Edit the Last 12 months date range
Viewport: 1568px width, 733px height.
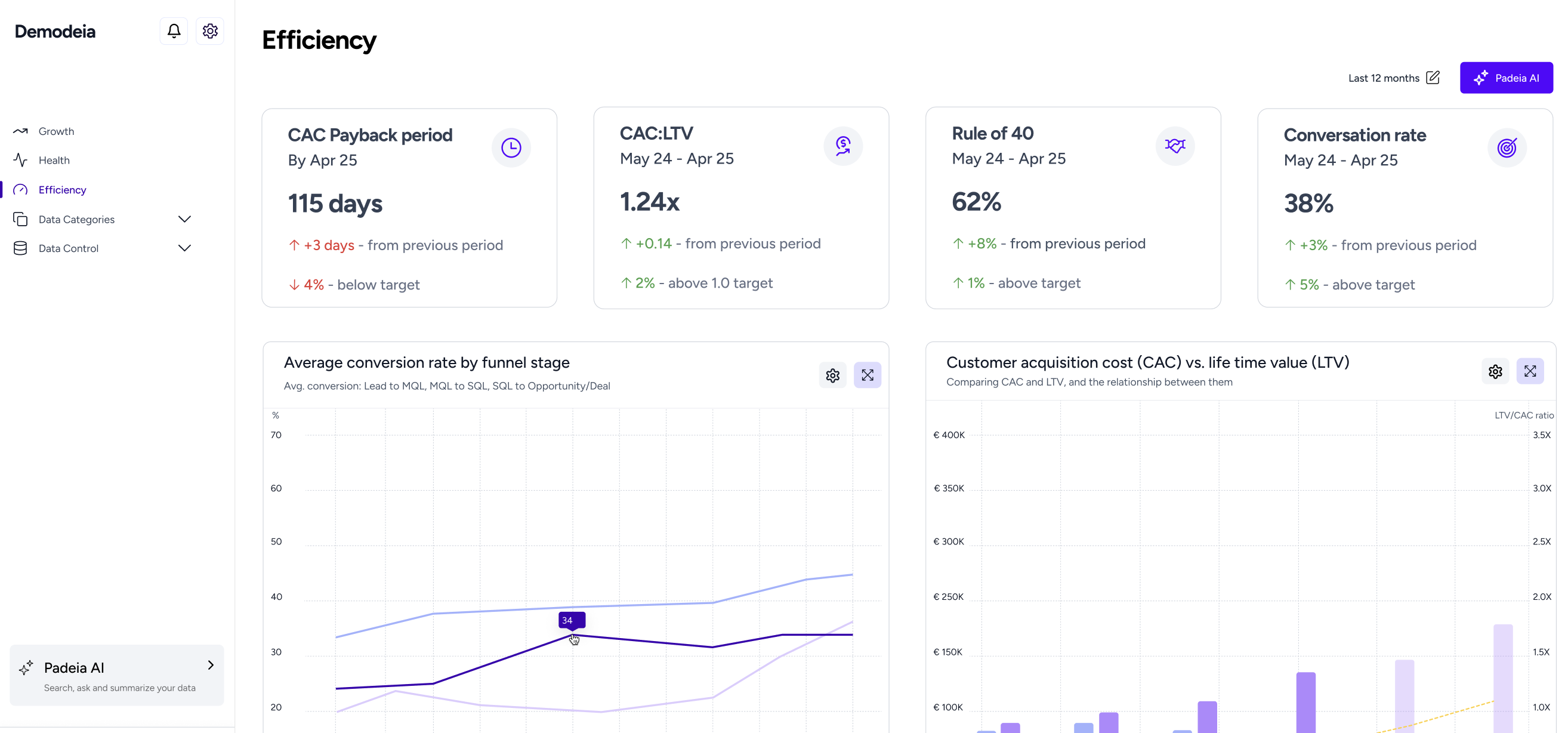[x=1434, y=78]
